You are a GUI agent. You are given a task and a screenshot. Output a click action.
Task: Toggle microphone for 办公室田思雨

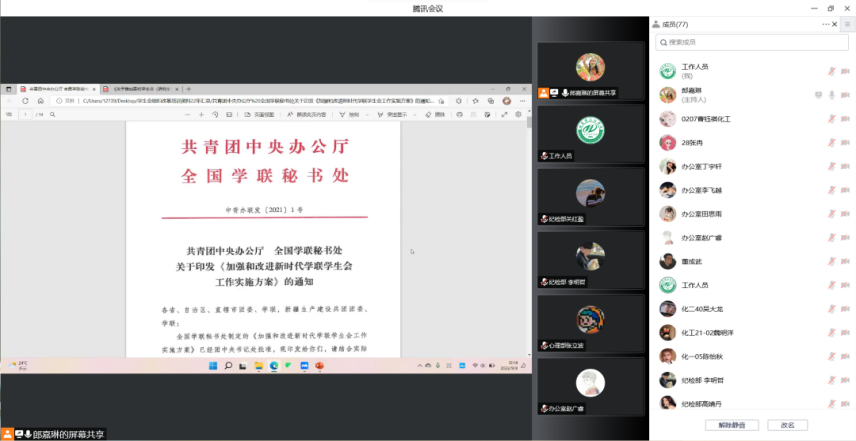click(831, 213)
